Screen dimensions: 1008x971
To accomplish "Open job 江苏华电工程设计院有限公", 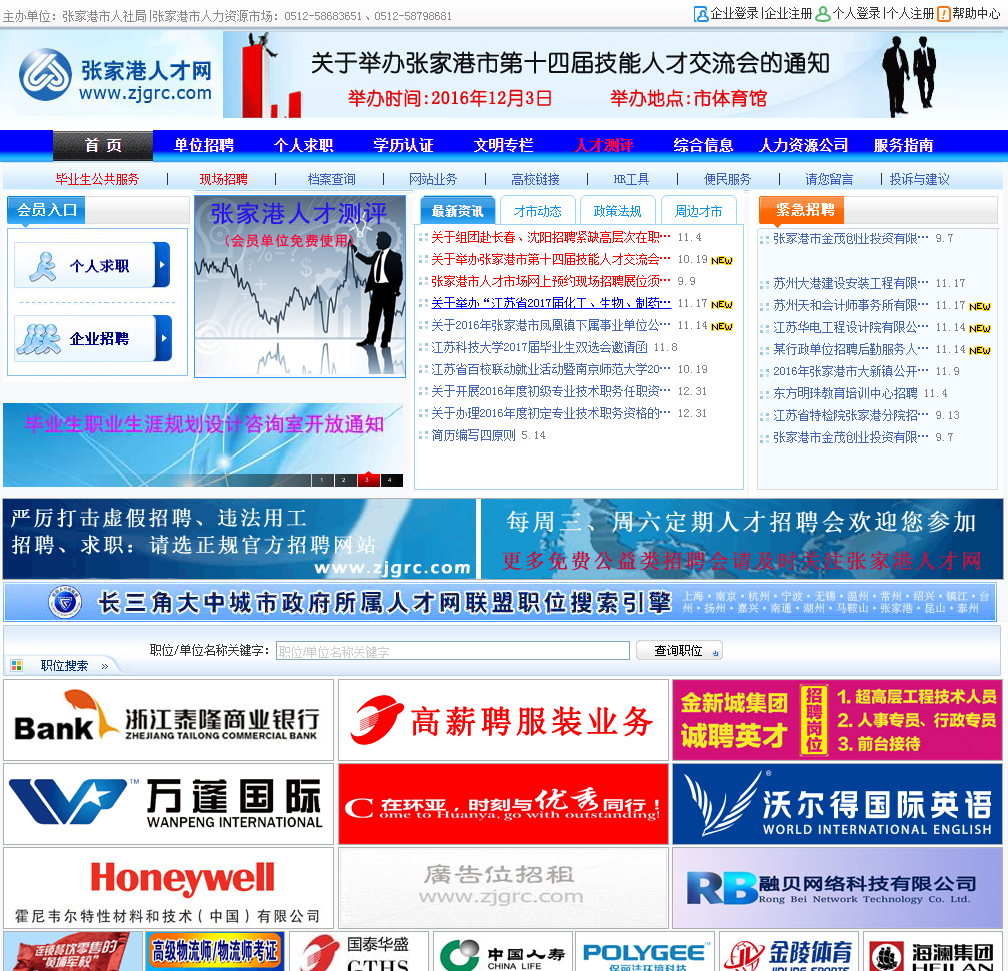I will pos(850,327).
